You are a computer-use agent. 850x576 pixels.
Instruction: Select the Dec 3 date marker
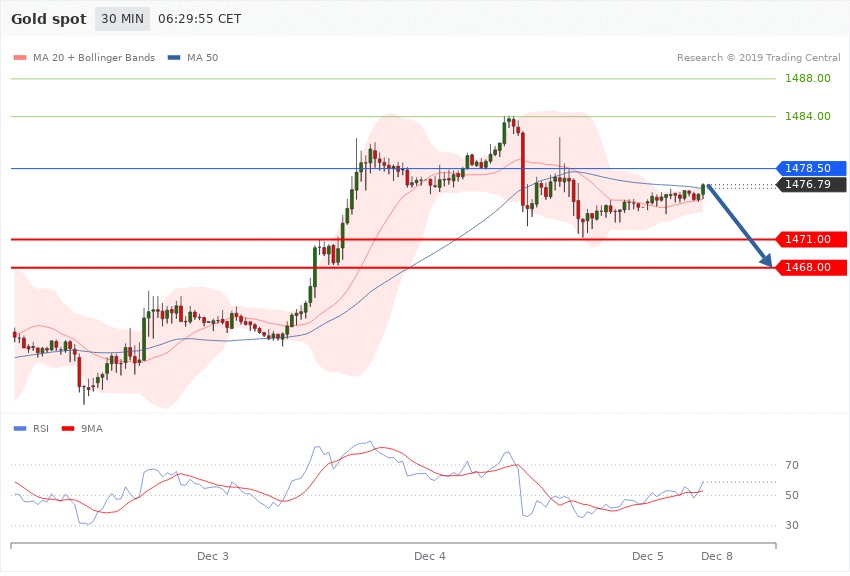[x=213, y=555]
